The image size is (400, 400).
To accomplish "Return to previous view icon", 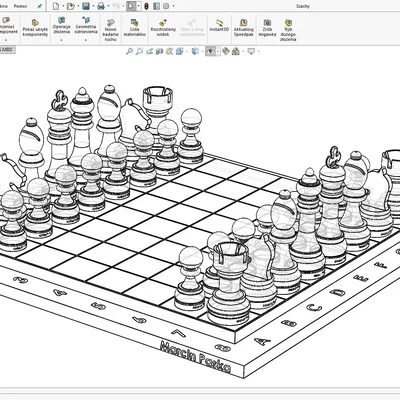I will [x=150, y=51].
